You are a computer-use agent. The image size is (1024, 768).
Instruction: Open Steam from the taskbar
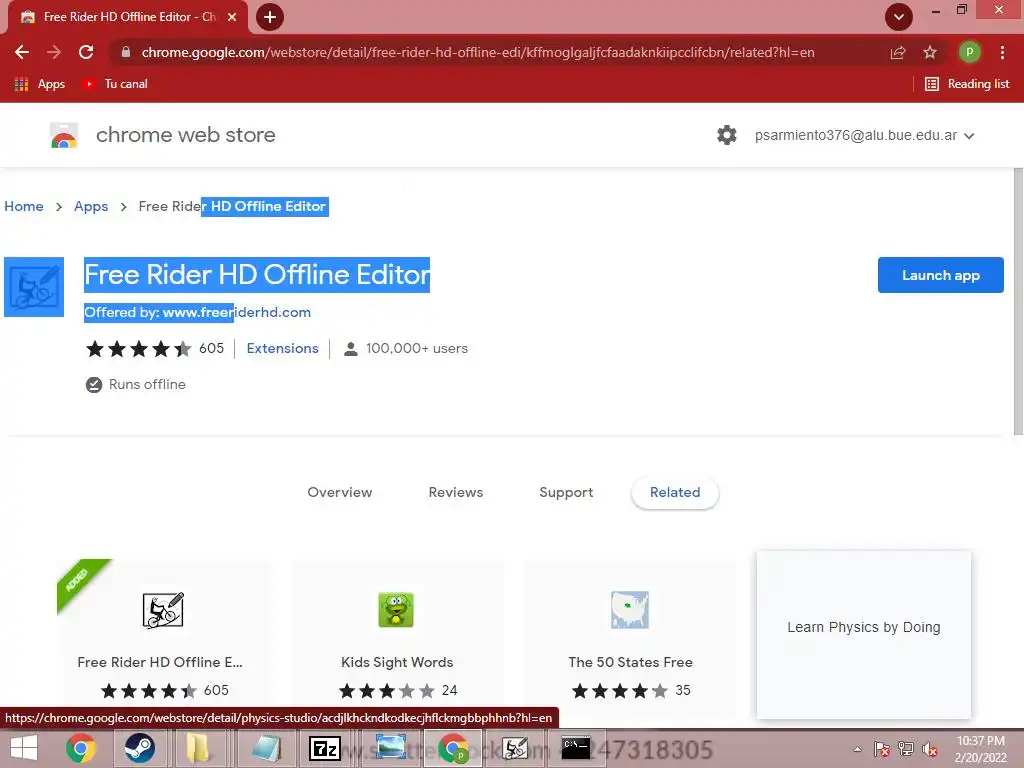(139, 748)
